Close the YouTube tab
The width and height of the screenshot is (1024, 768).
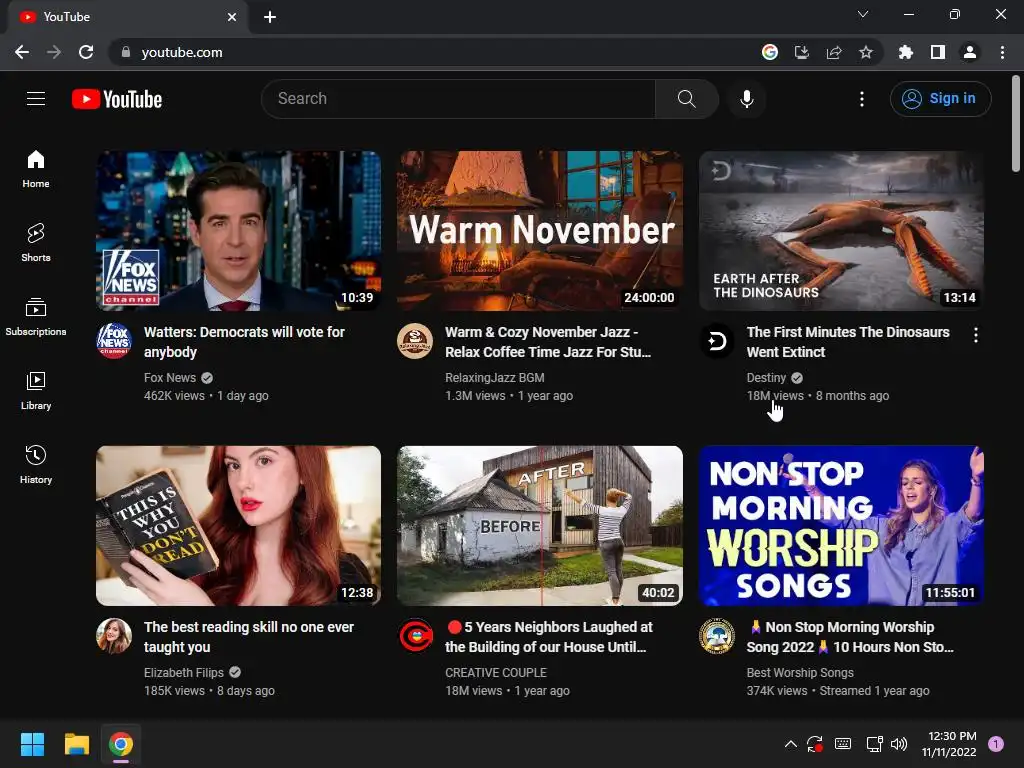coord(232,17)
